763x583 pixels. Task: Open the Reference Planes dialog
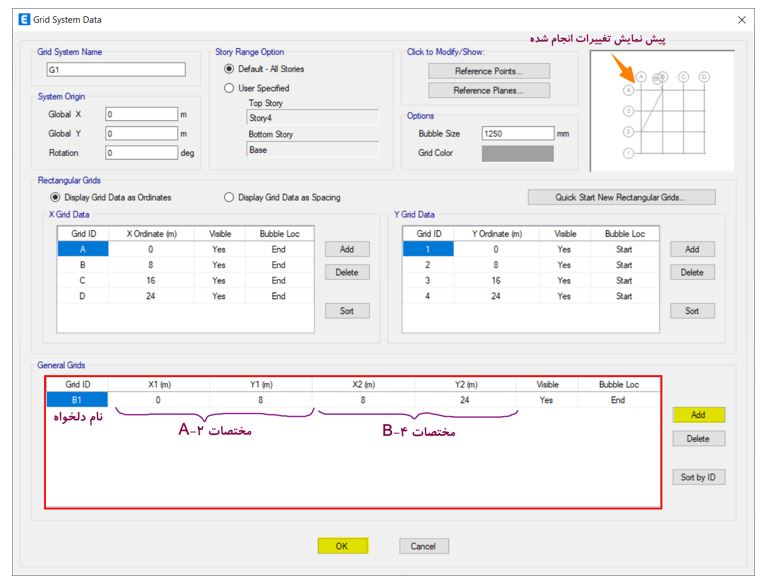click(x=489, y=91)
